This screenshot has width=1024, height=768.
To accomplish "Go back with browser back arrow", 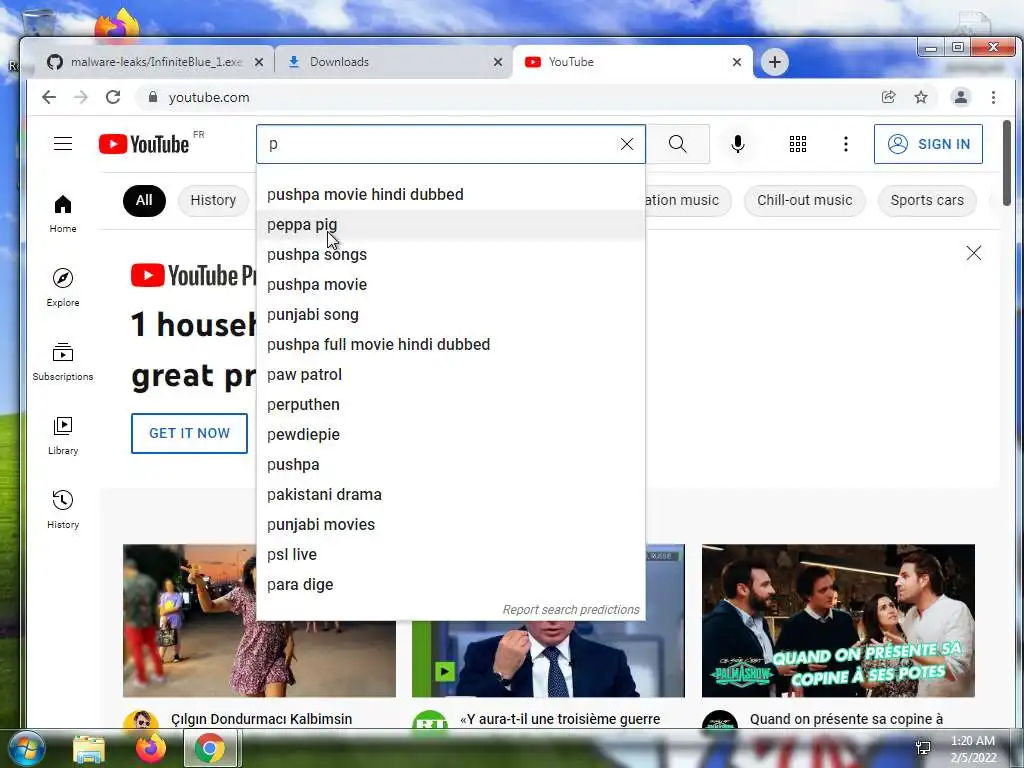I will point(49,97).
